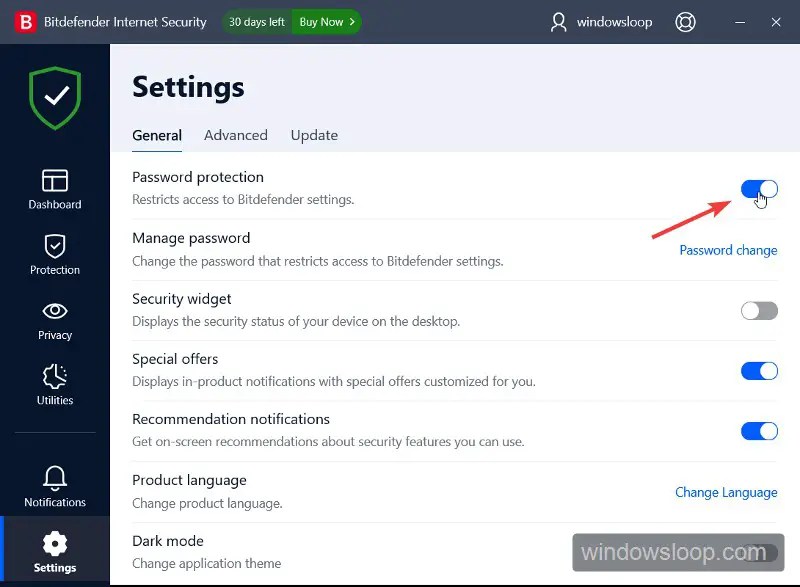800x587 pixels.
Task: Open the Update tab
Action: coord(313,135)
